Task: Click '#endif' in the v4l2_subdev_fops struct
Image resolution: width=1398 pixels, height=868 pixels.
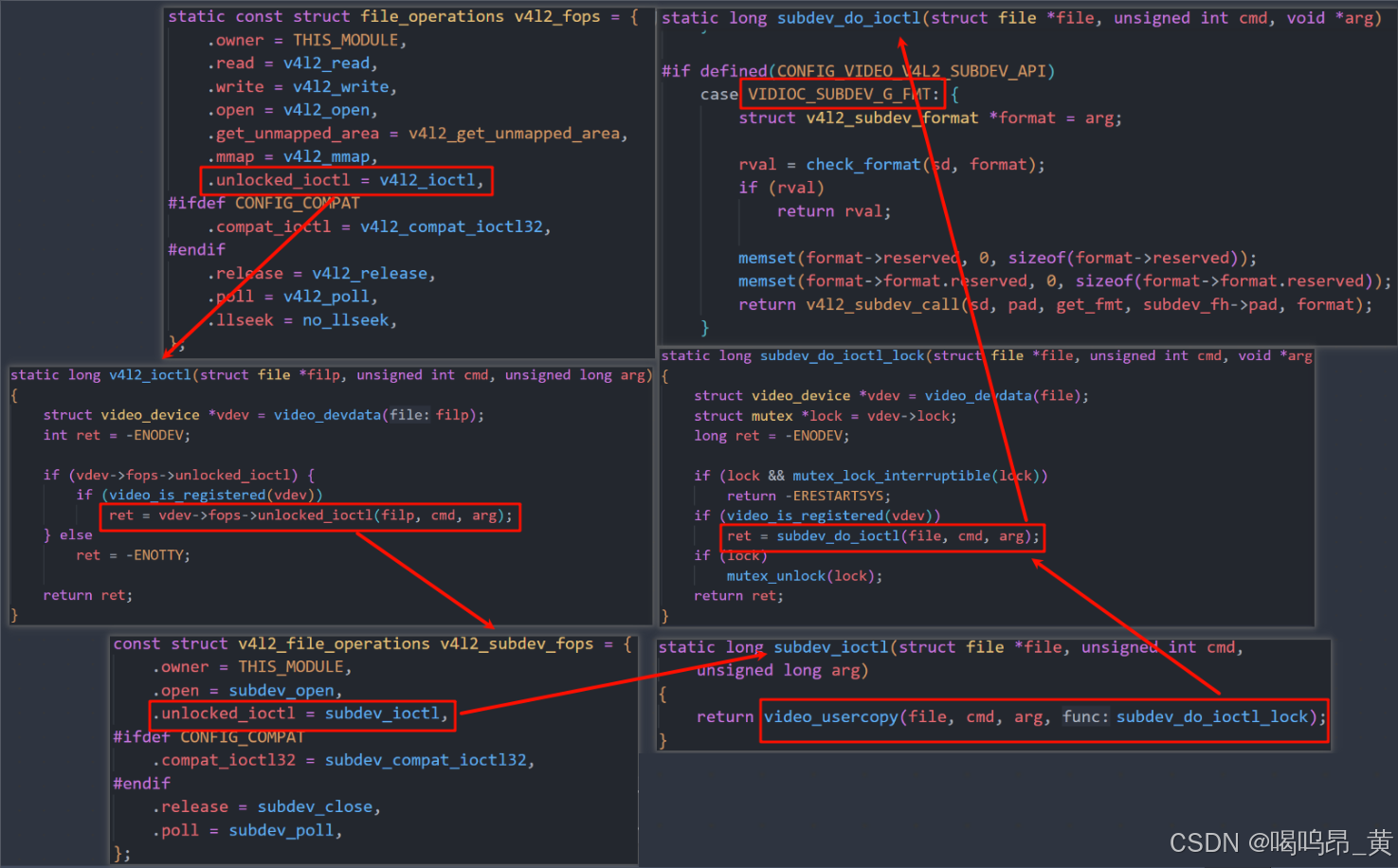Action: [x=142, y=784]
